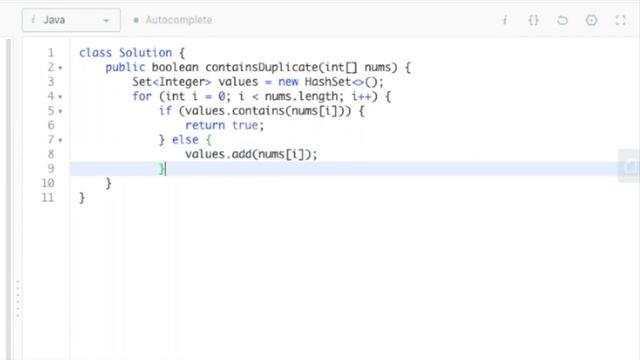Click the closing brace on line 10

click(x=108, y=183)
